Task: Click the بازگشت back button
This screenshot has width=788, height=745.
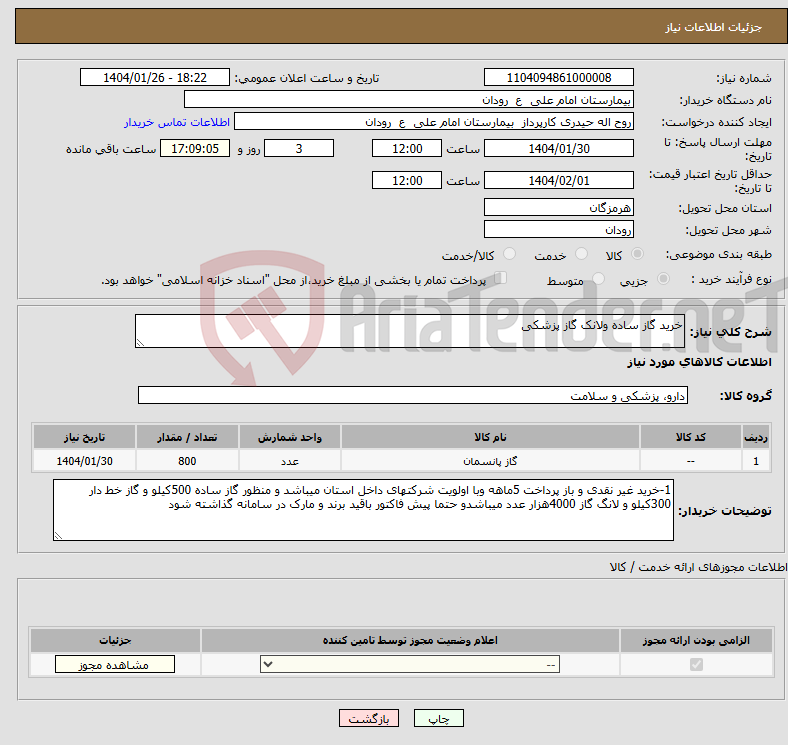Action: [369, 718]
